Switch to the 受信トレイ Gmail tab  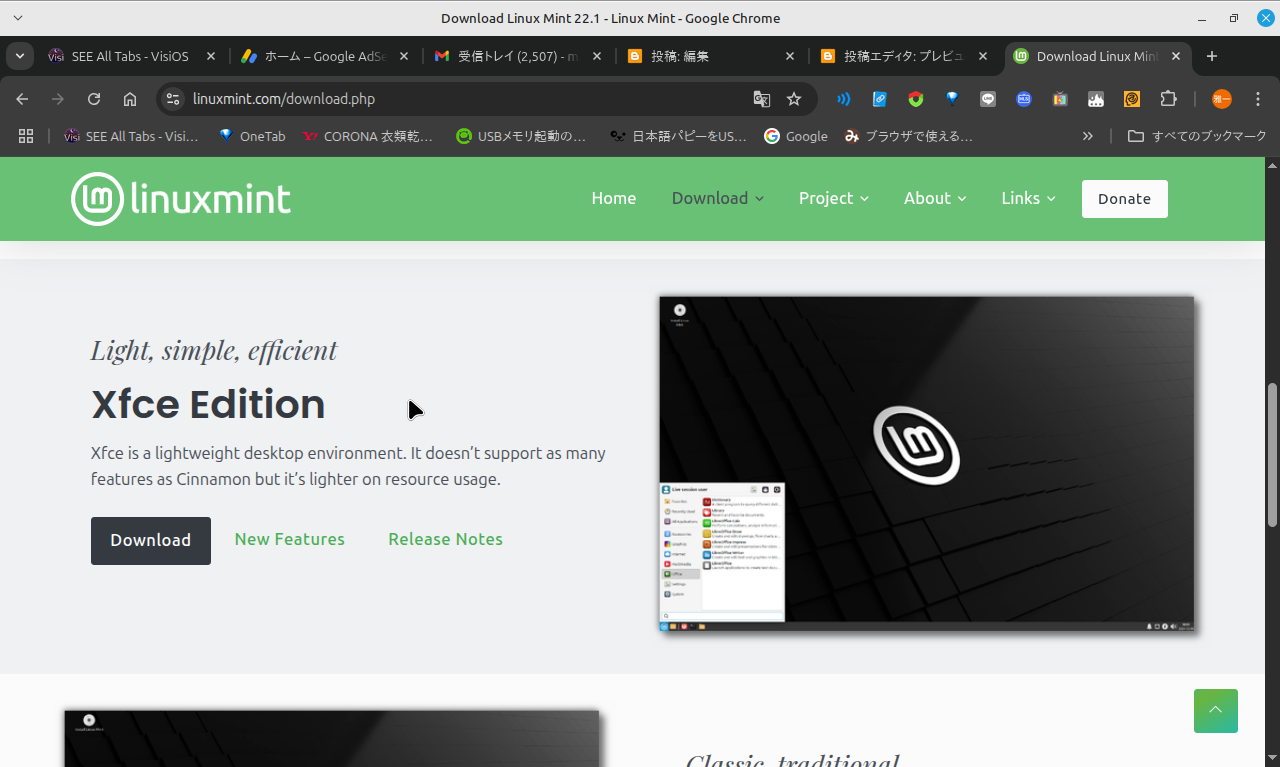click(518, 56)
